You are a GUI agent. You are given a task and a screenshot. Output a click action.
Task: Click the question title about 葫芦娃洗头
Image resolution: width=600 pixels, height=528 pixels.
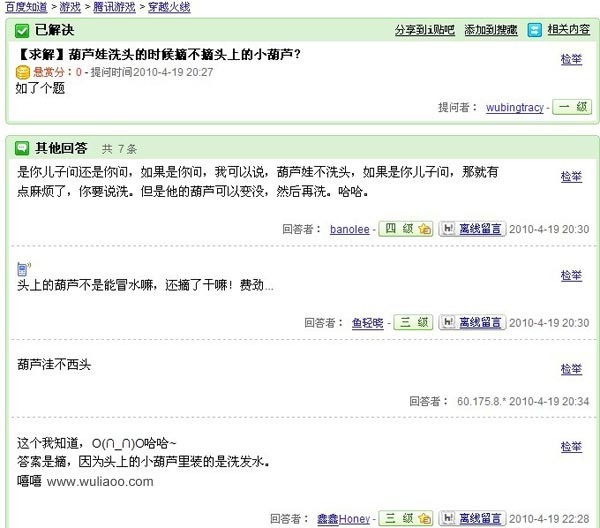[x=159, y=55]
